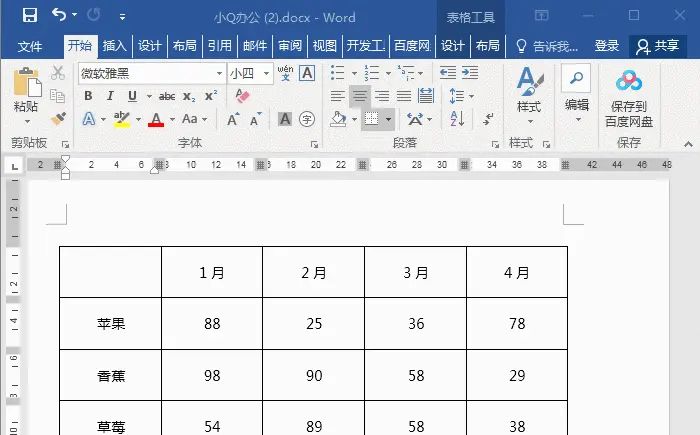Click the 告诉我 search box
Screen dimensions: 700x435
tap(547, 46)
